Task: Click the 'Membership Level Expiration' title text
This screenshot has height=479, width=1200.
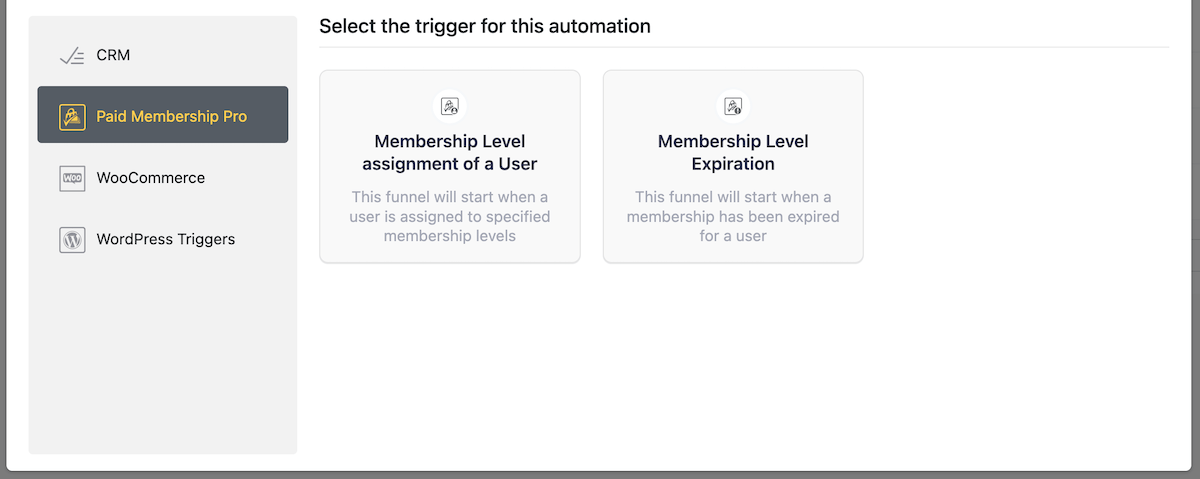Action: [733, 153]
